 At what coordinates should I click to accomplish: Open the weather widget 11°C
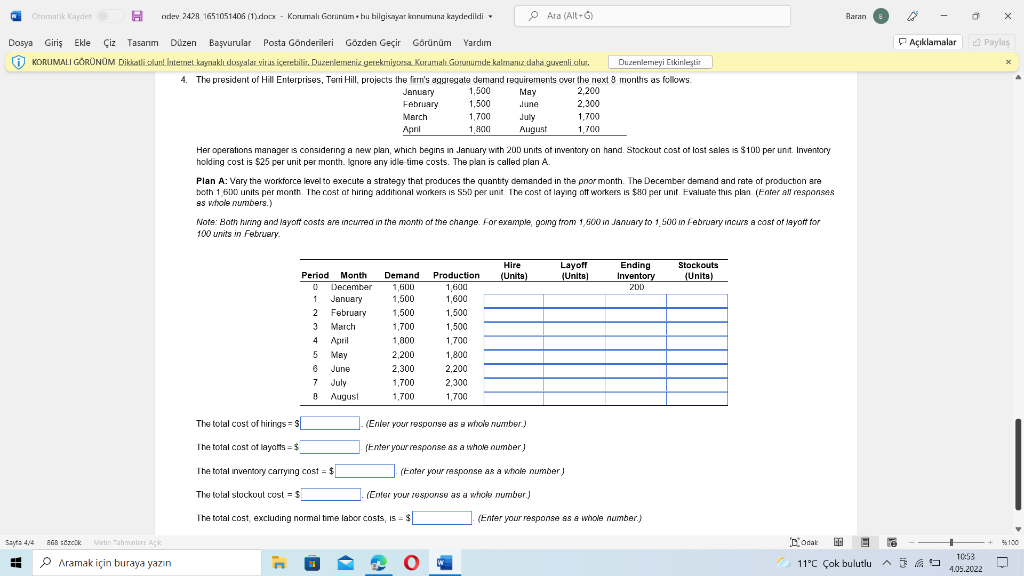click(824, 562)
